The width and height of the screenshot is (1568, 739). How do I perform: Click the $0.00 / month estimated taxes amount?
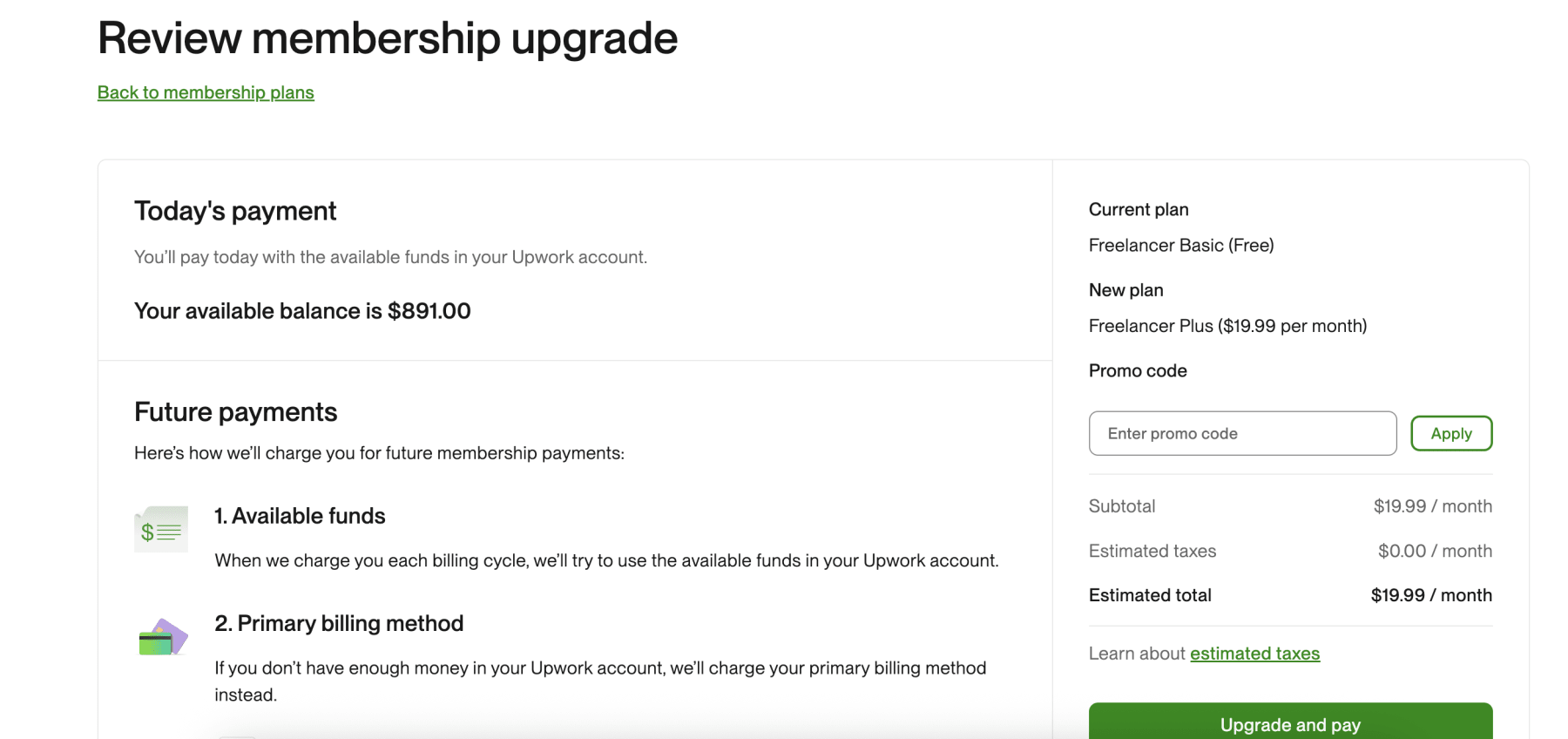(x=1435, y=551)
